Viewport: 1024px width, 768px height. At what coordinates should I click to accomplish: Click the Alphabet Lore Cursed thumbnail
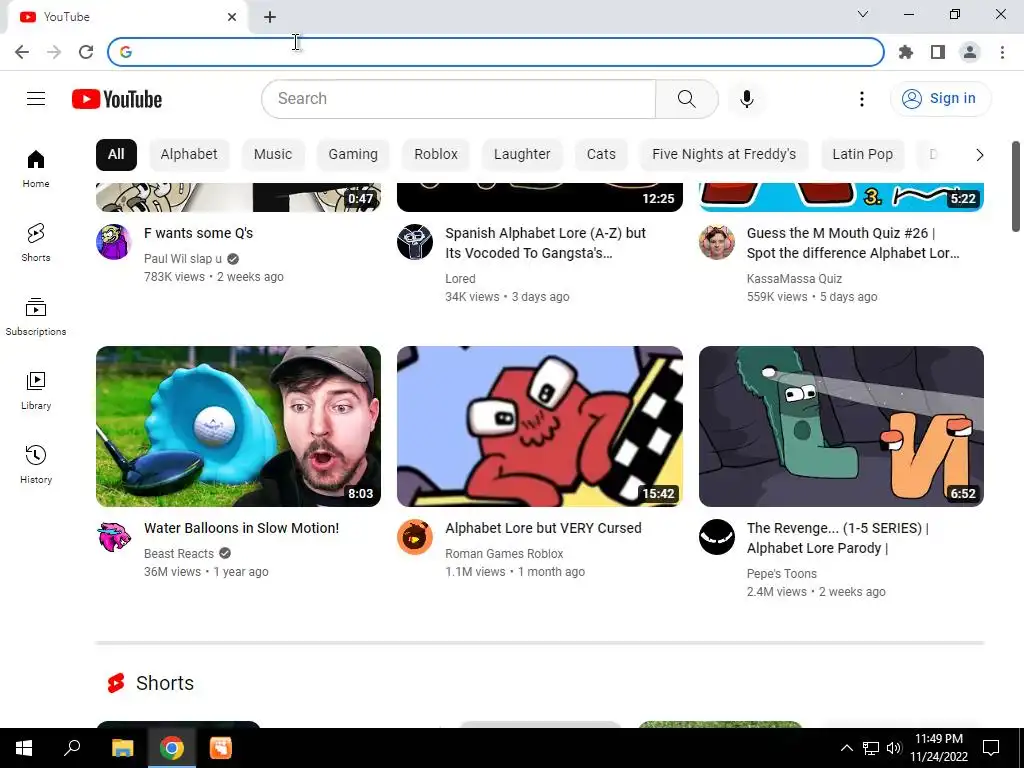[540, 426]
